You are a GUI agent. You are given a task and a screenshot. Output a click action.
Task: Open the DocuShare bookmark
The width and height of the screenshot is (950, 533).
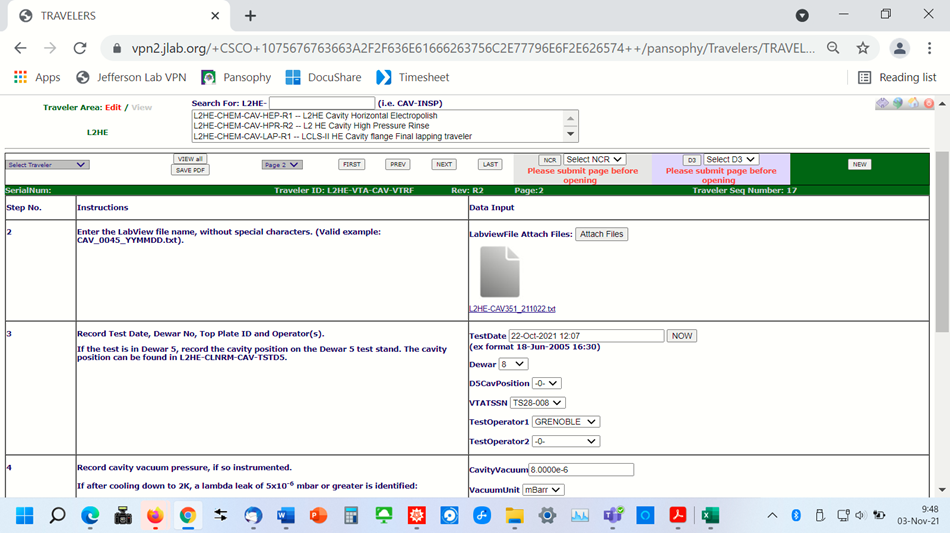pyautogui.click(x=320, y=77)
